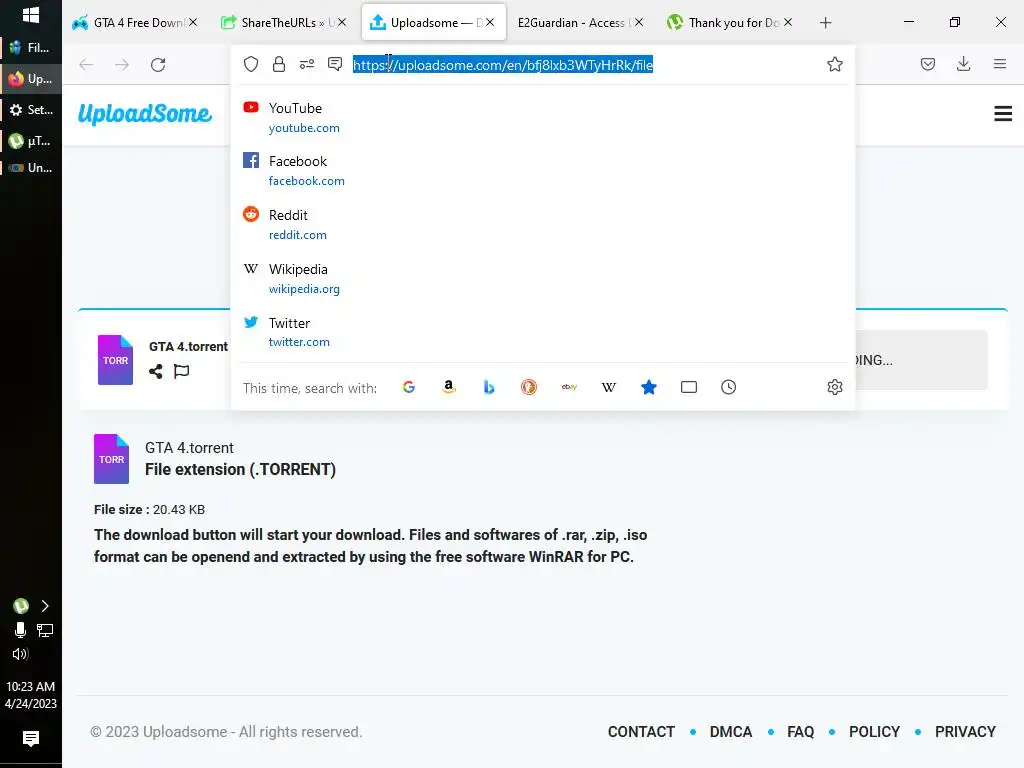
Task: Close the Uploadsome tab
Action: click(x=490, y=22)
